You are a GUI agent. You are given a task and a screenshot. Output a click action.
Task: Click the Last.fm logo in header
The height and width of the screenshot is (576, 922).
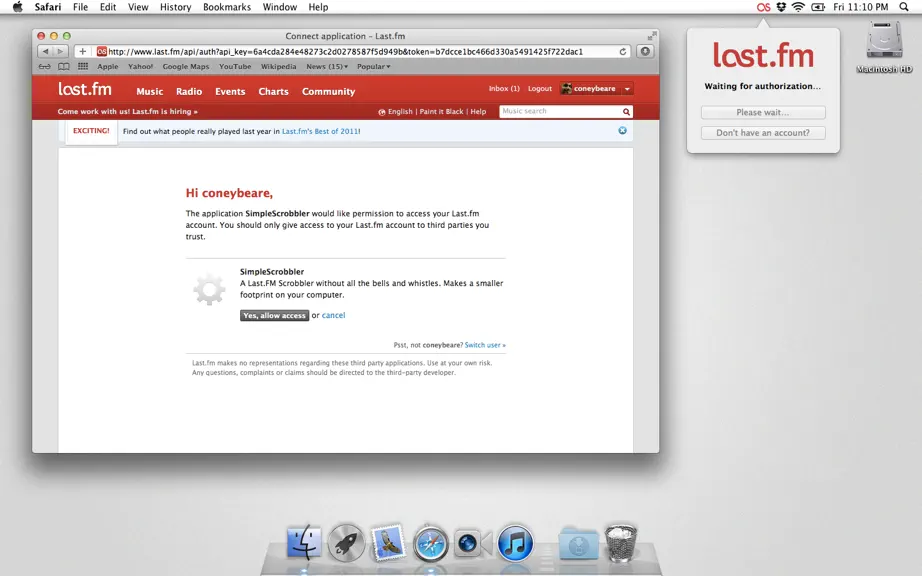(85, 89)
